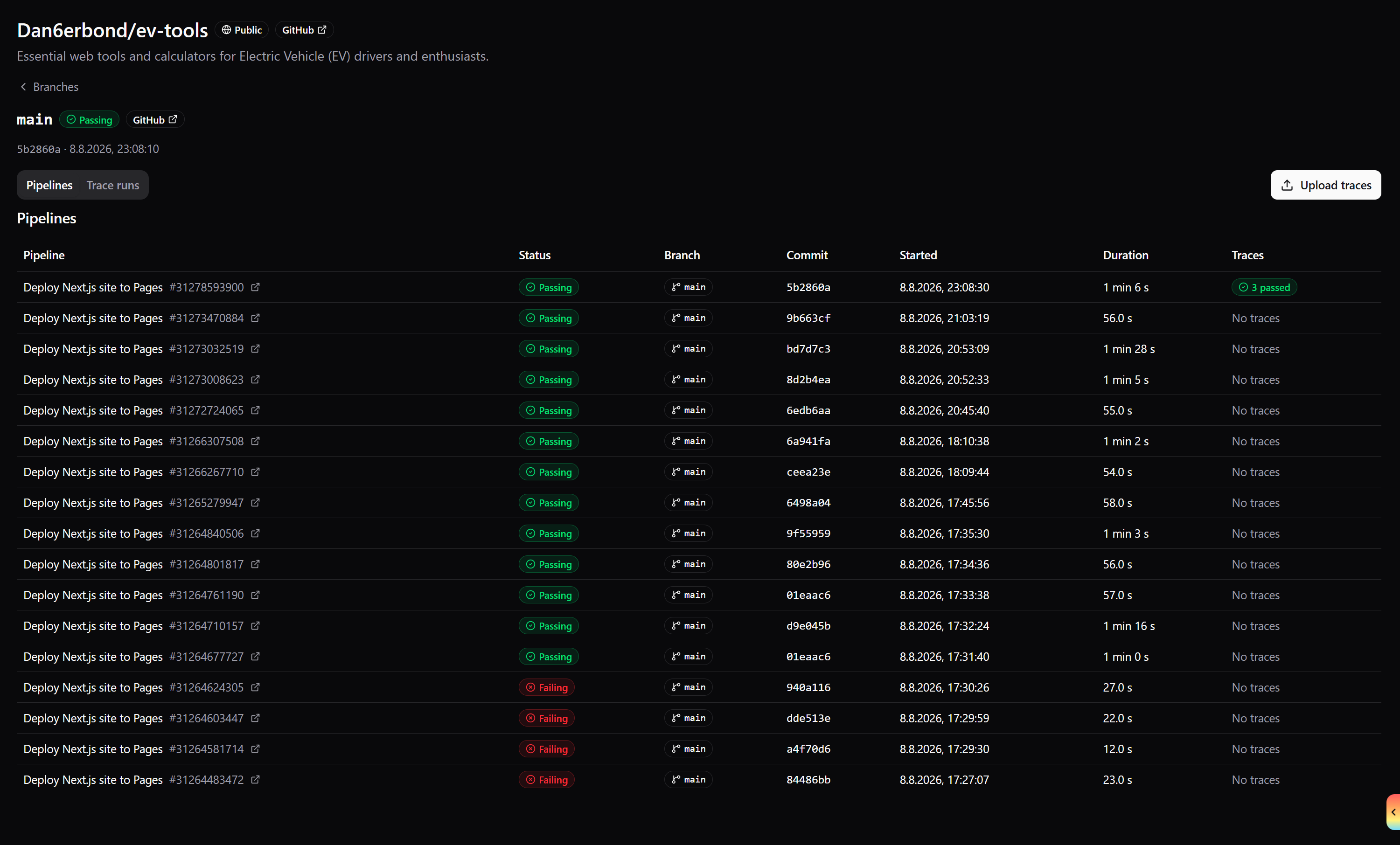1400x845 pixels.
Task: Open external link icon for pipeline #31278593900
Action: tap(255, 287)
